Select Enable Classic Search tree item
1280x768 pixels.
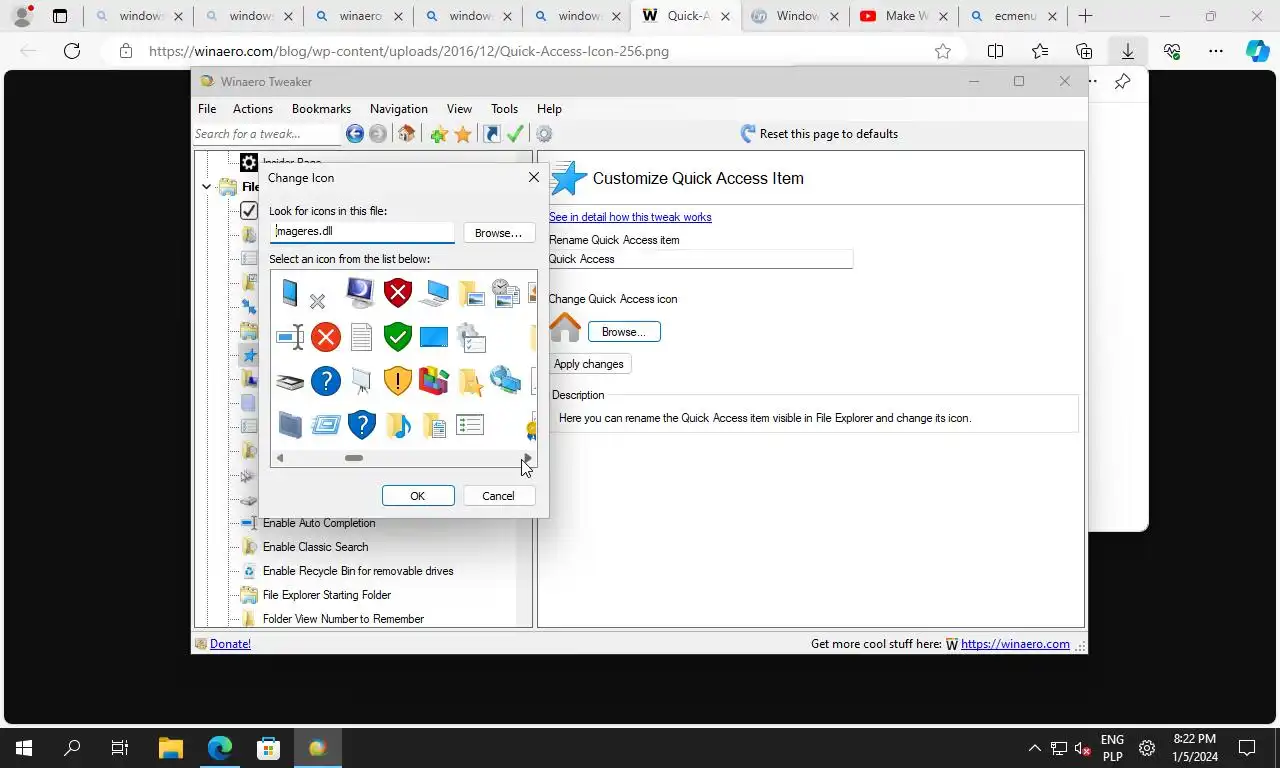click(315, 547)
